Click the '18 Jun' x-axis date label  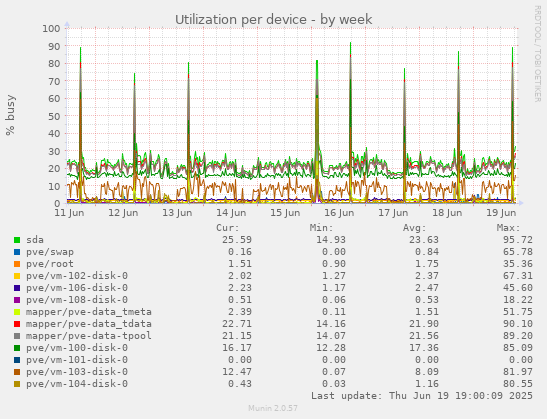pos(448,213)
